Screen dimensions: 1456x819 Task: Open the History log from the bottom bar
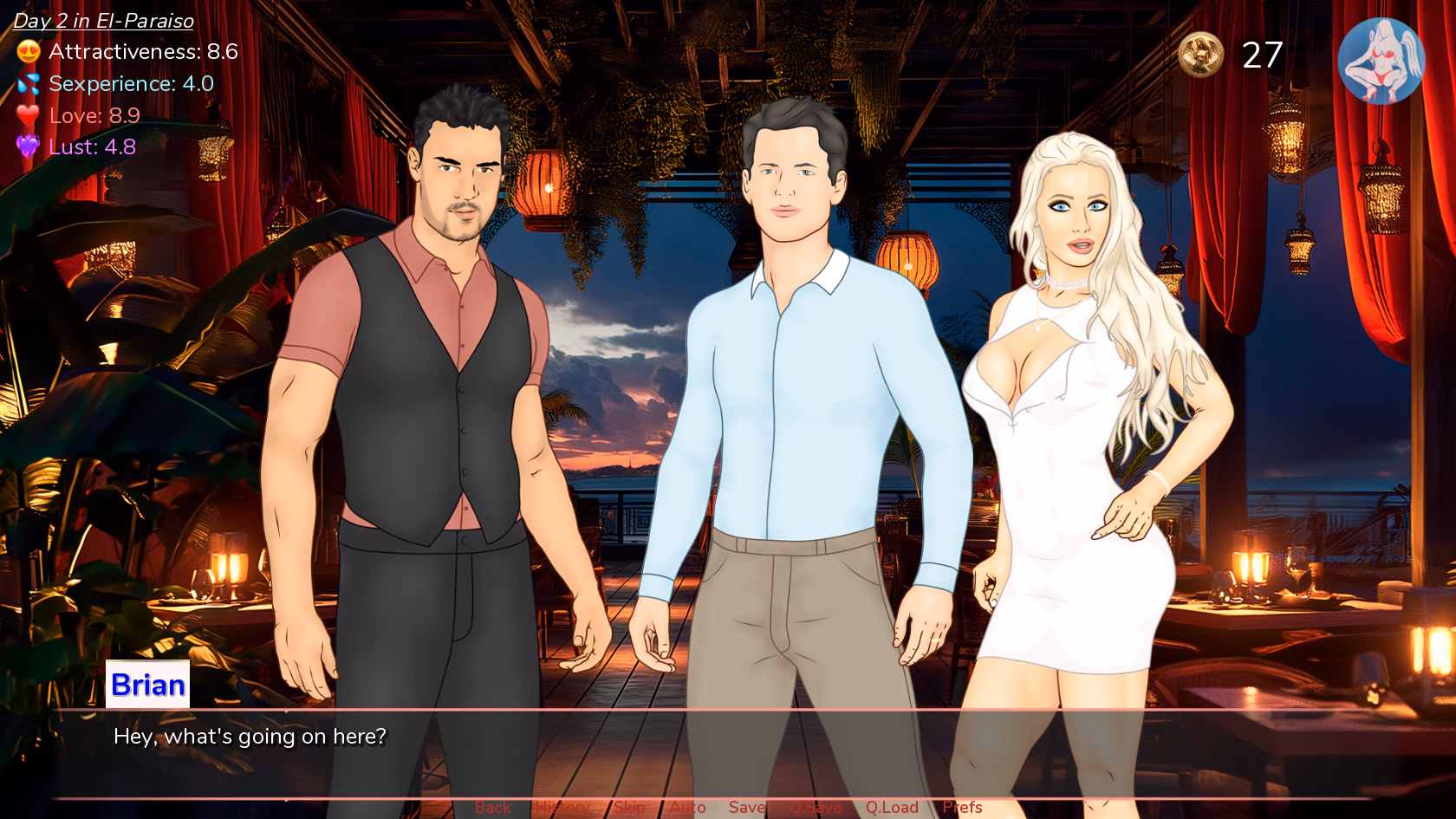point(564,807)
